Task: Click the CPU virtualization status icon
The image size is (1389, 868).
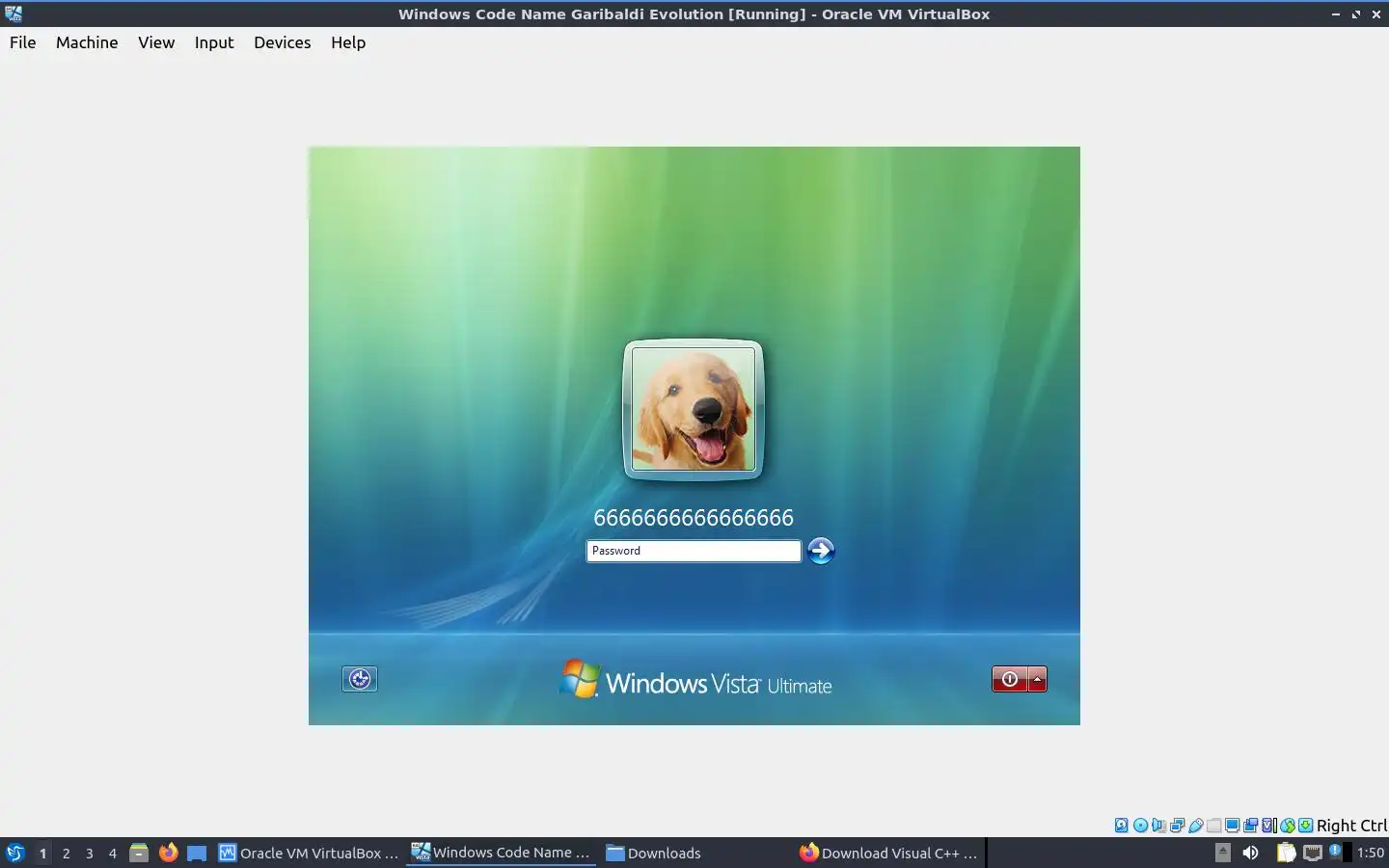Action: (x=1268, y=826)
